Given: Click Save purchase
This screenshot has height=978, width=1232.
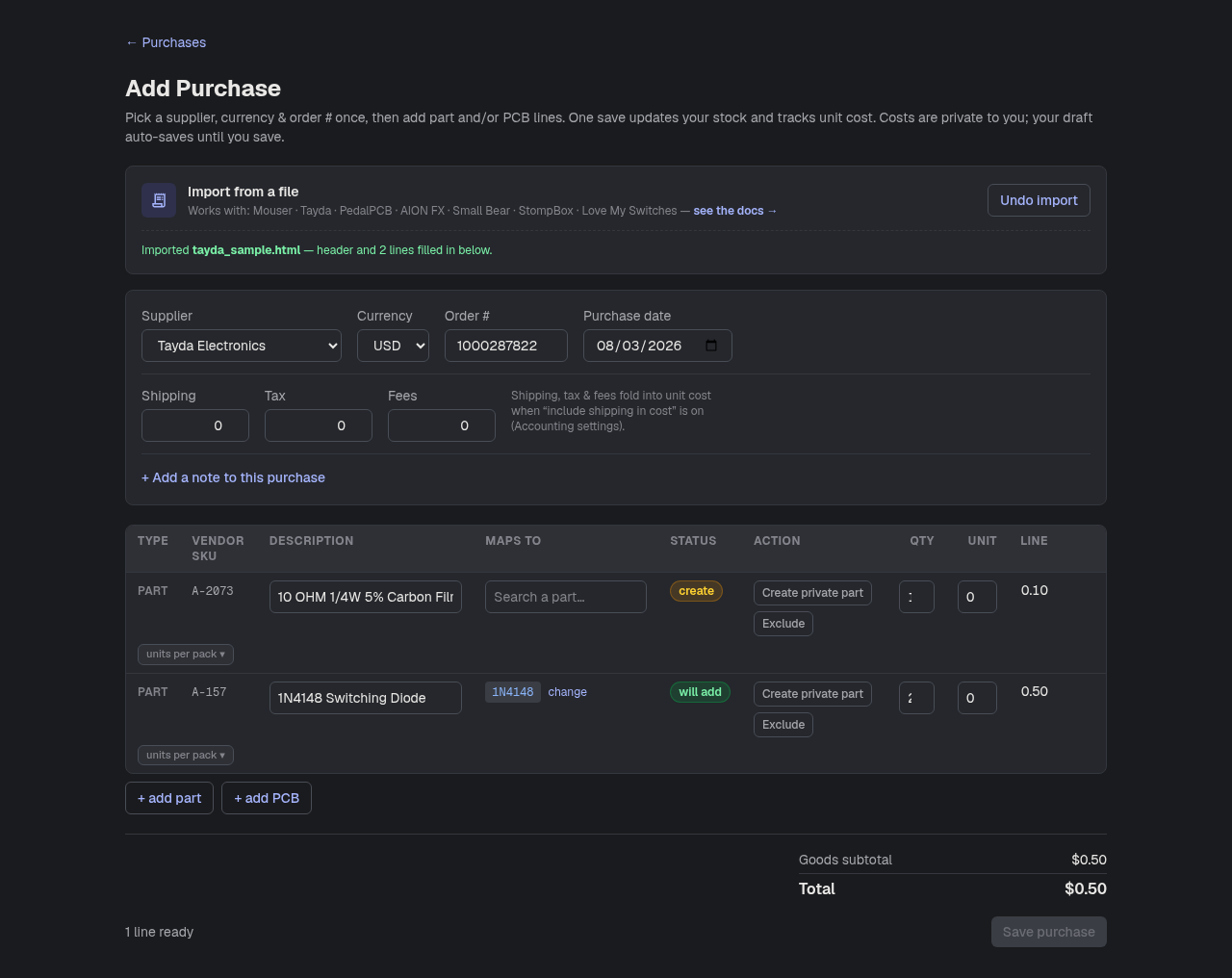Looking at the screenshot, I should [1049, 932].
